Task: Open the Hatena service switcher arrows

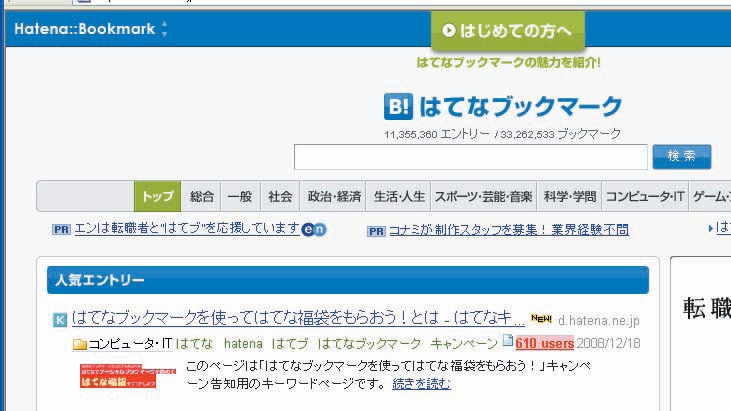Action: (164, 29)
